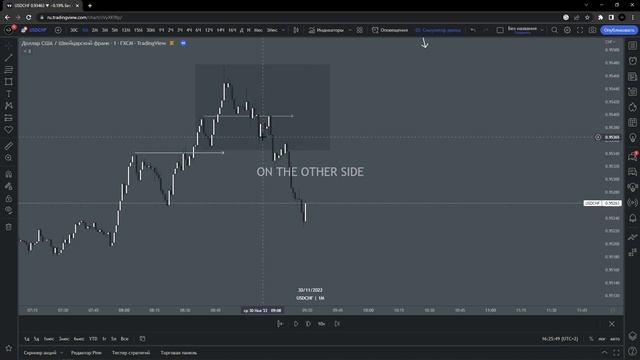Open the watchlist panel in right sidebar
Image resolution: width=640 pixels, height=360 pixels.
[633, 46]
